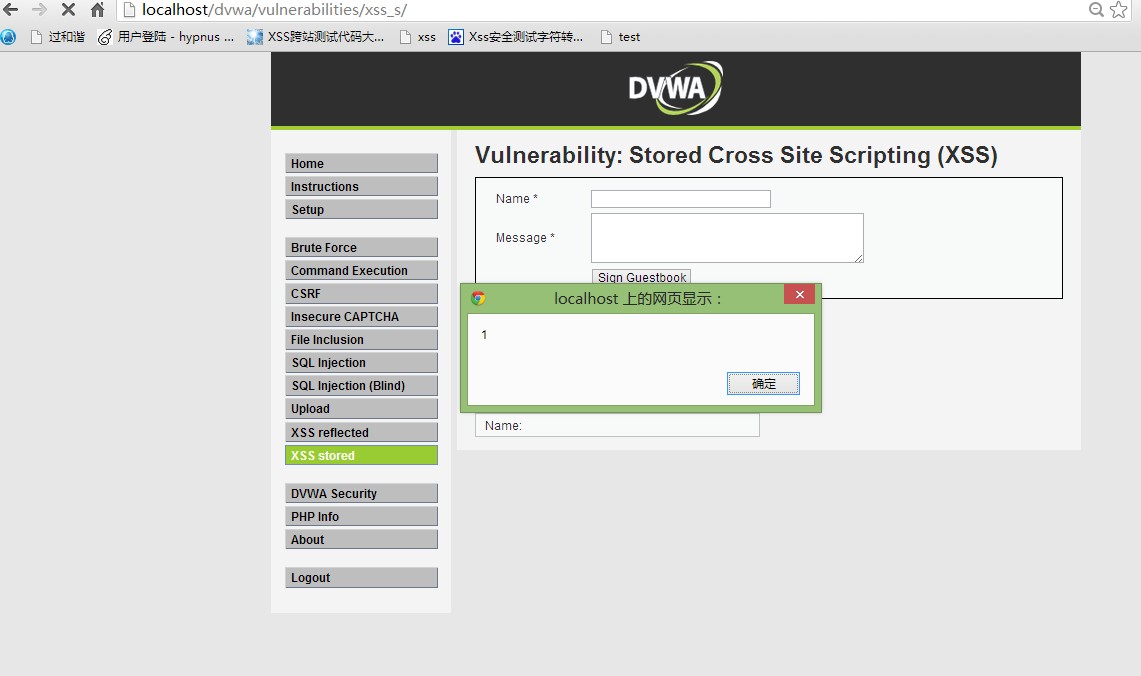Click the DVWA logo in header
This screenshot has width=1141, height=676.
coord(675,88)
